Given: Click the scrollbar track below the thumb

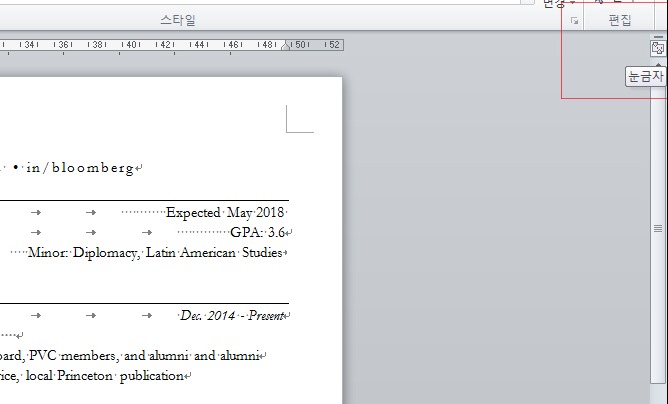Looking at the screenshot, I should (657, 330).
